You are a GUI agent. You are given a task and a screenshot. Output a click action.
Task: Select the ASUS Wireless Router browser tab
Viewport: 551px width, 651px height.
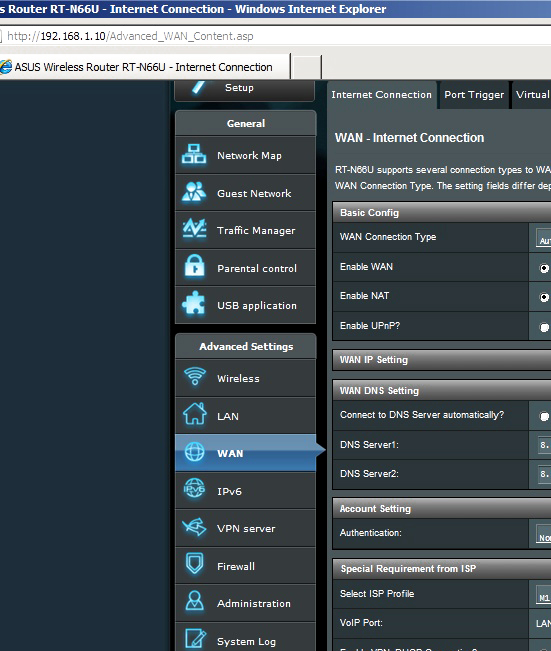click(144, 66)
